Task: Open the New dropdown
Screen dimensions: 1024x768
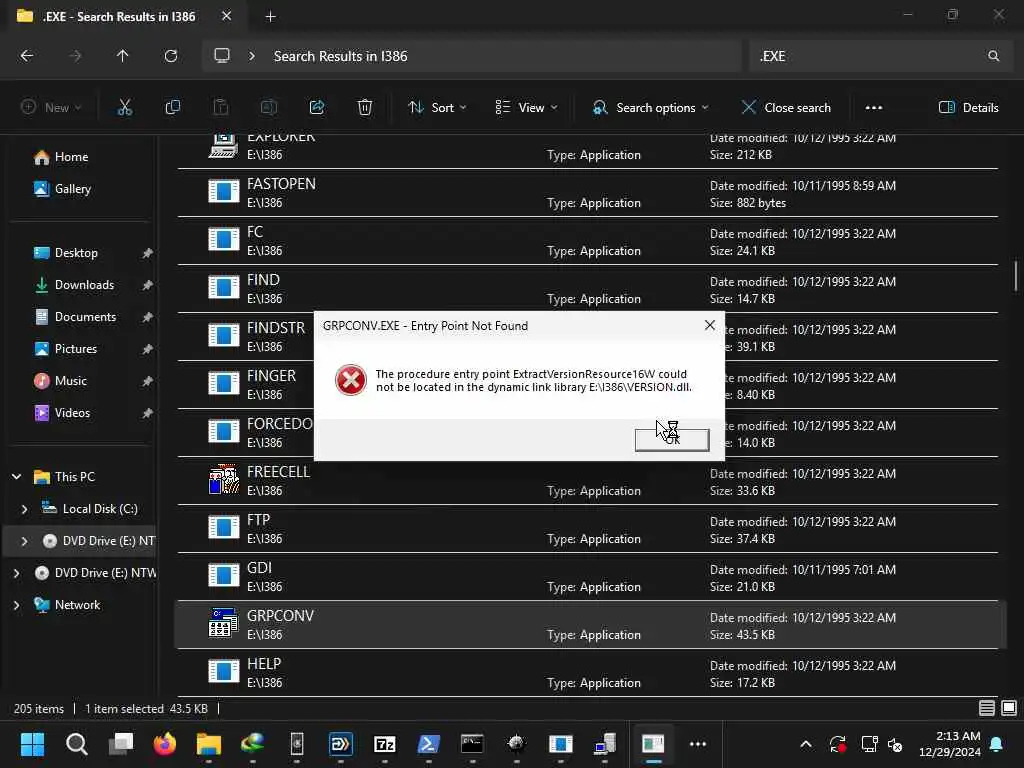Action: click(51, 108)
